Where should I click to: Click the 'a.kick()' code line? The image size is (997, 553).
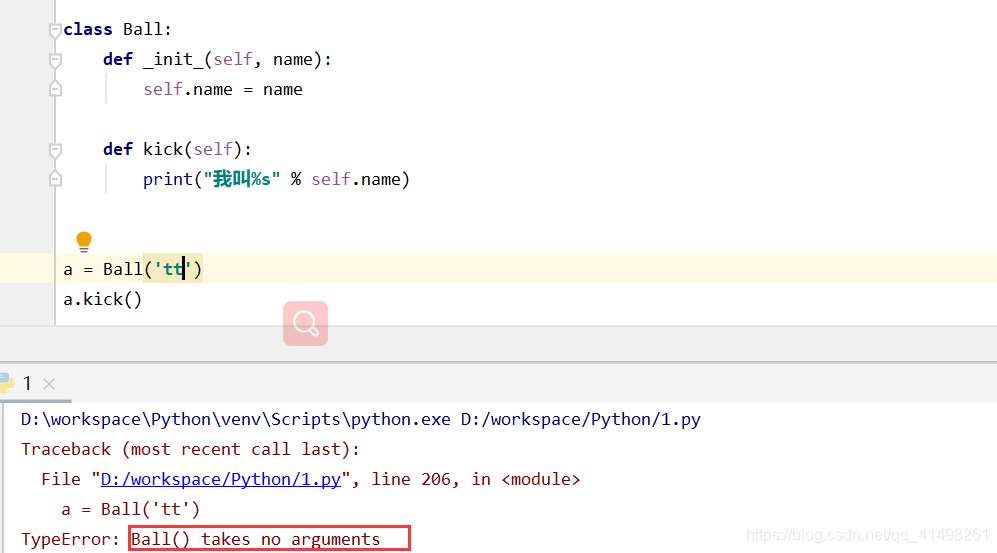tap(102, 299)
